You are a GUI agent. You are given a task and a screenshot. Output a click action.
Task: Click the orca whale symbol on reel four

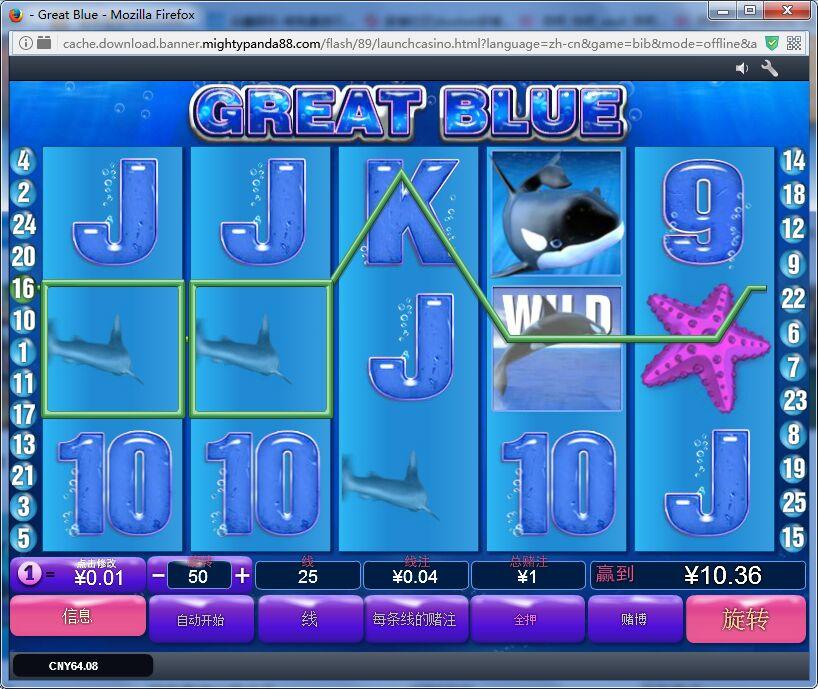(557, 213)
